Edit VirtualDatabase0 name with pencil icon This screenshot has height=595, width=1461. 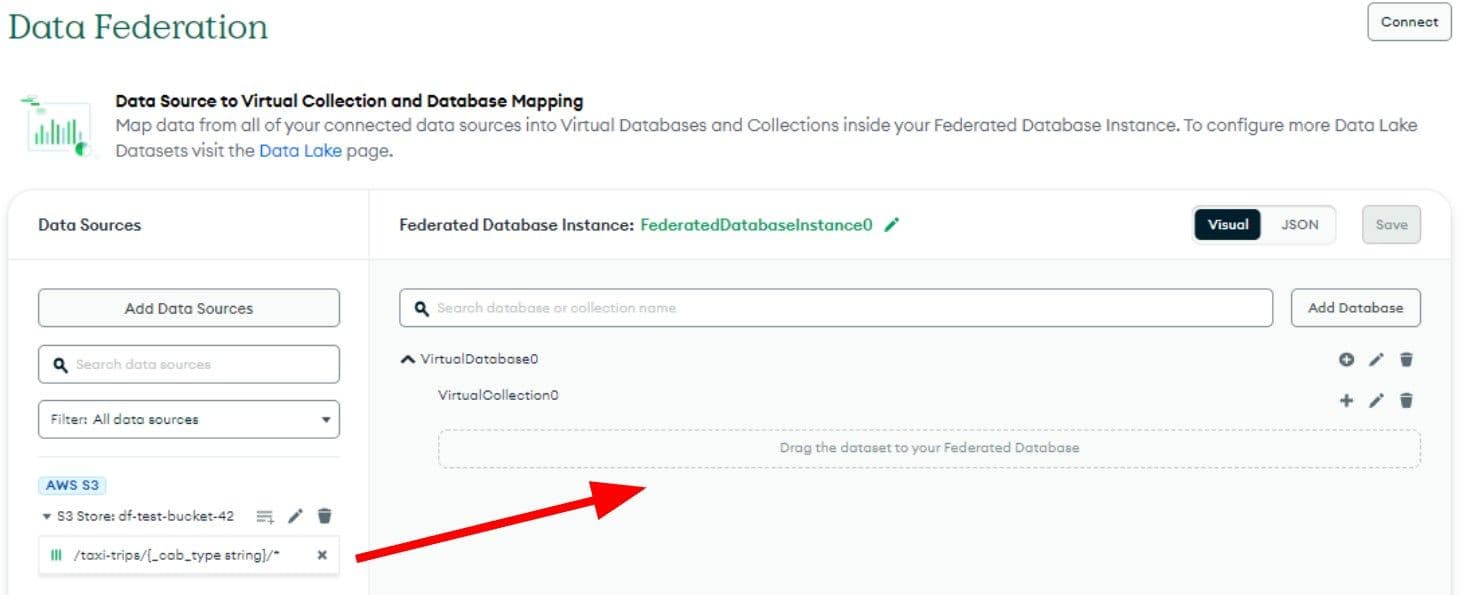pos(1376,360)
